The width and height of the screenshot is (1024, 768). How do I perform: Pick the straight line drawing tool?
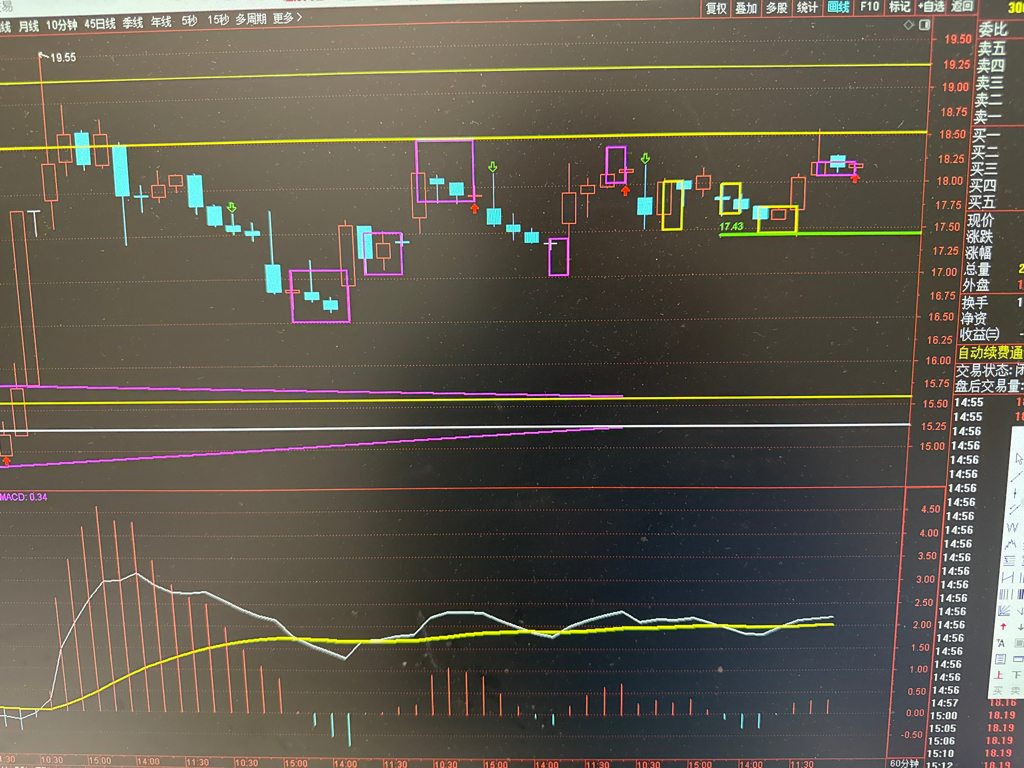[x=1016, y=476]
